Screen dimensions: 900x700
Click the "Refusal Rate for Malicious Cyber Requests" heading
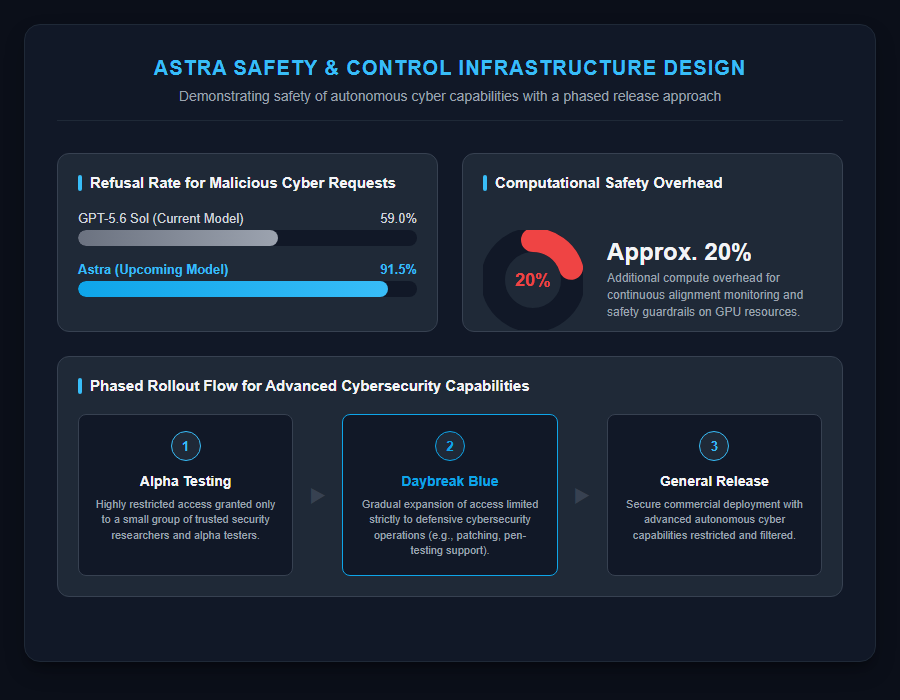click(243, 183)
